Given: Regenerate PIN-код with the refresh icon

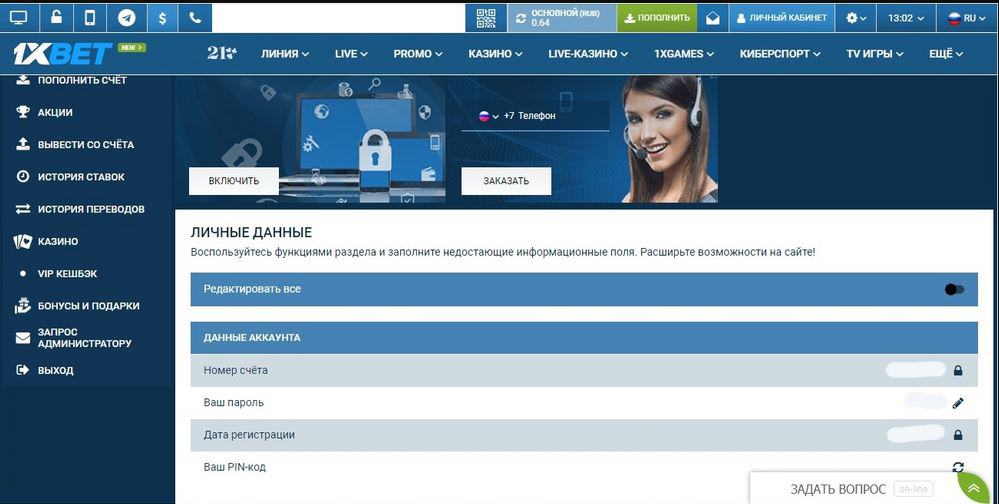Looking at the screenshot, I should (958, 467).
